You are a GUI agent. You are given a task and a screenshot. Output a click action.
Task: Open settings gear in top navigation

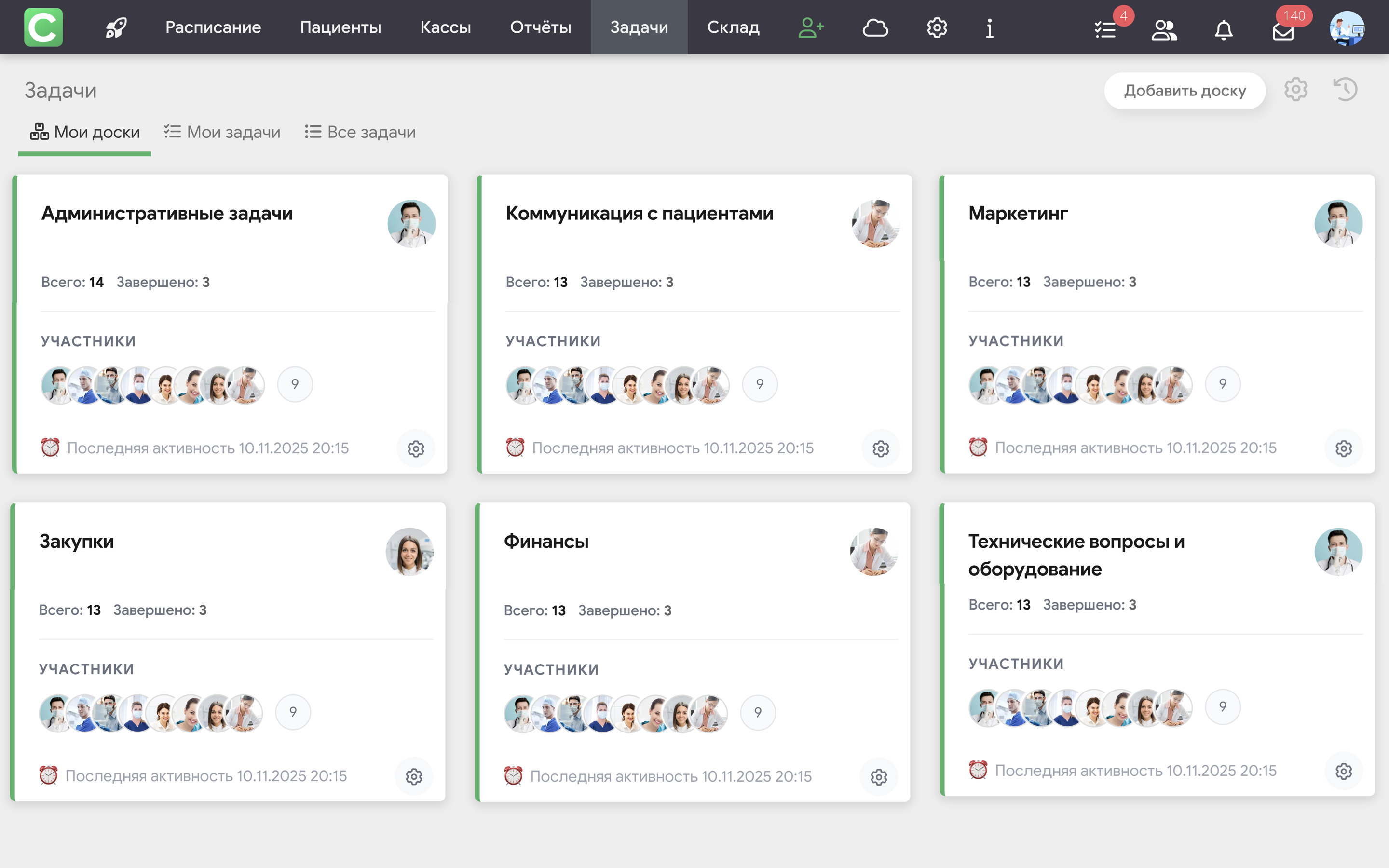click(x=937, y=27)
